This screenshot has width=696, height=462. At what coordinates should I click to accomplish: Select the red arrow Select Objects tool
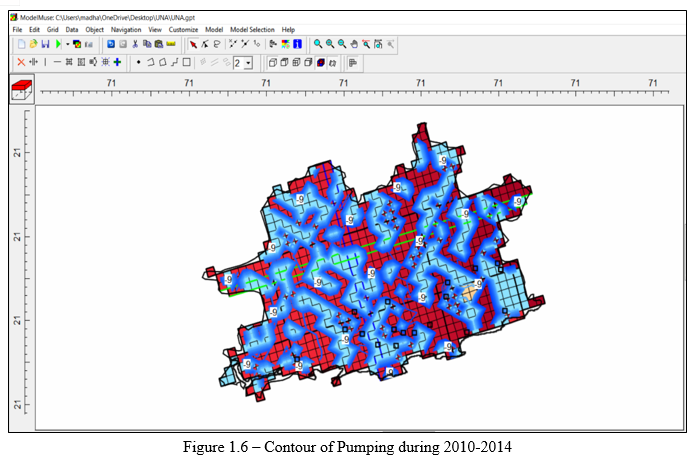coord(193,44)
